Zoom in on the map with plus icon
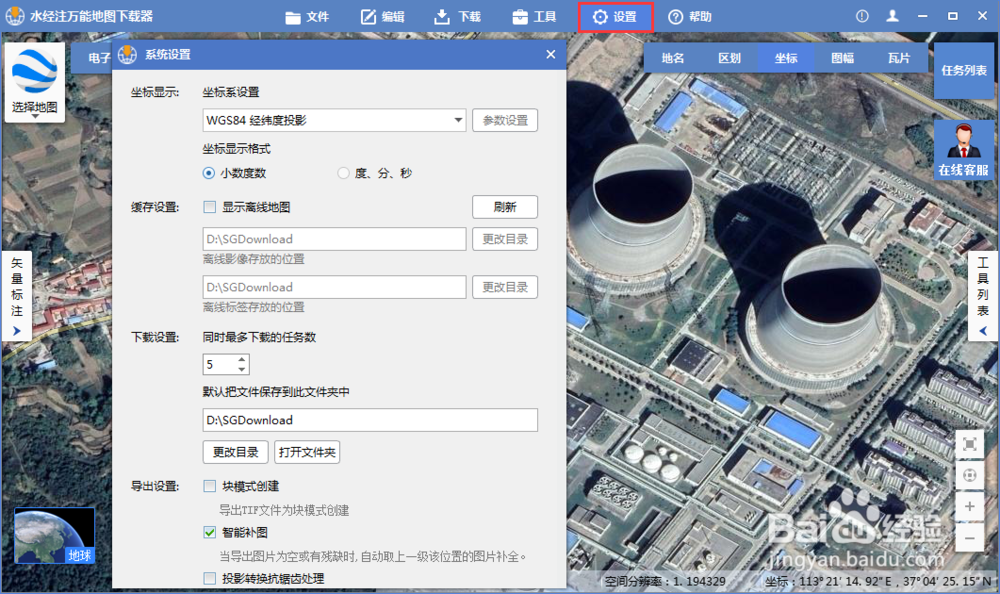Image resolution: width=1000 pixels, height=594 pixels. [968, 506]
